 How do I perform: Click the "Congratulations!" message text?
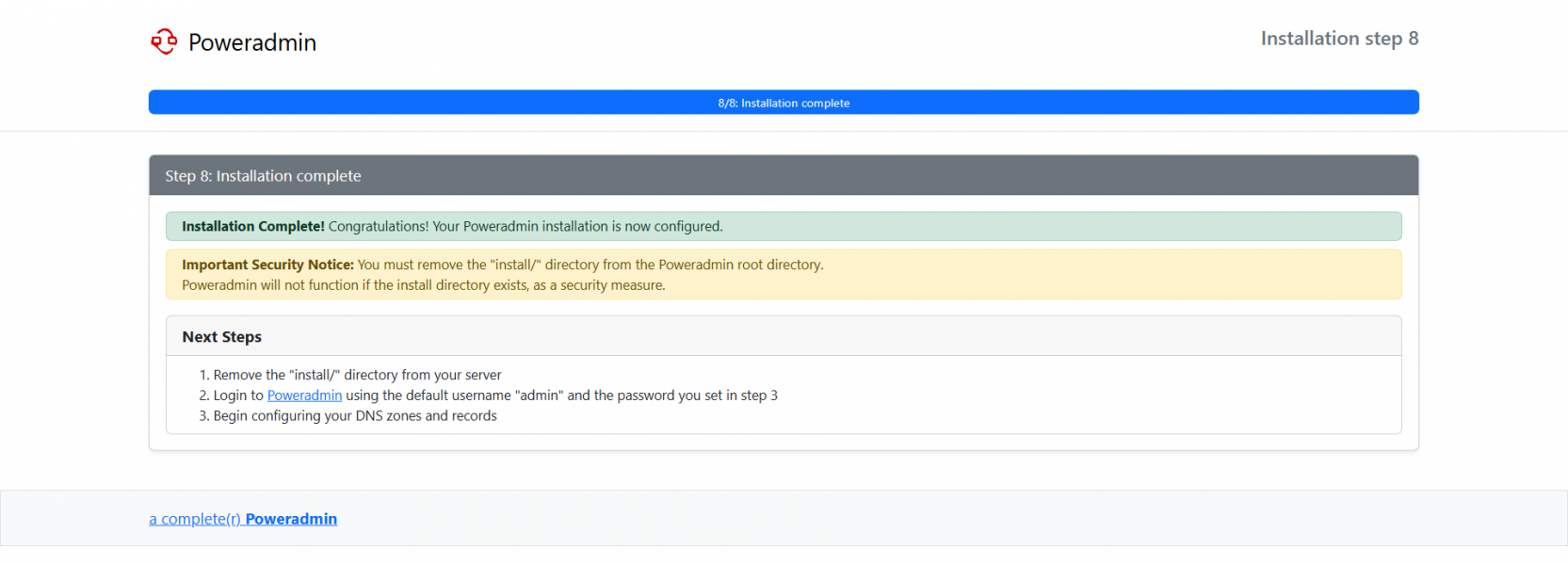tap(379, 227)
